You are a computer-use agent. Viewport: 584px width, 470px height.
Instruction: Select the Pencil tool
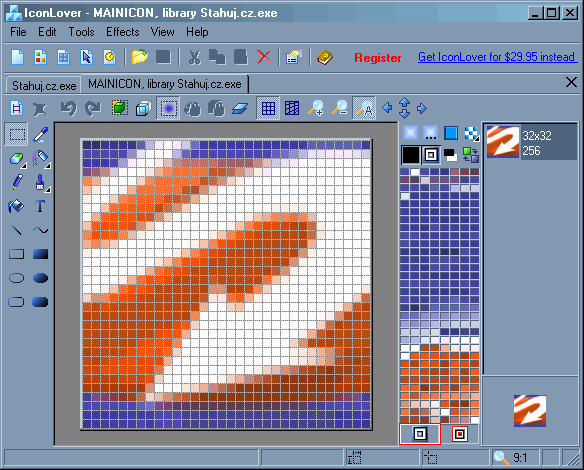click(17, 182)
